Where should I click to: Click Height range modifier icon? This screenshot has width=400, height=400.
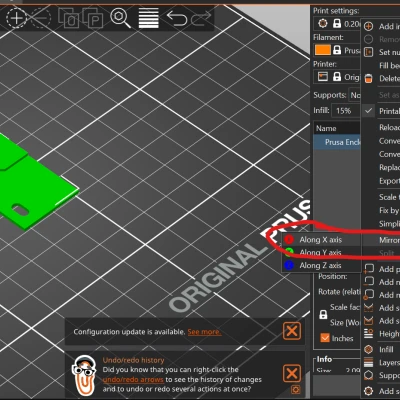click(x=368, y=333)
